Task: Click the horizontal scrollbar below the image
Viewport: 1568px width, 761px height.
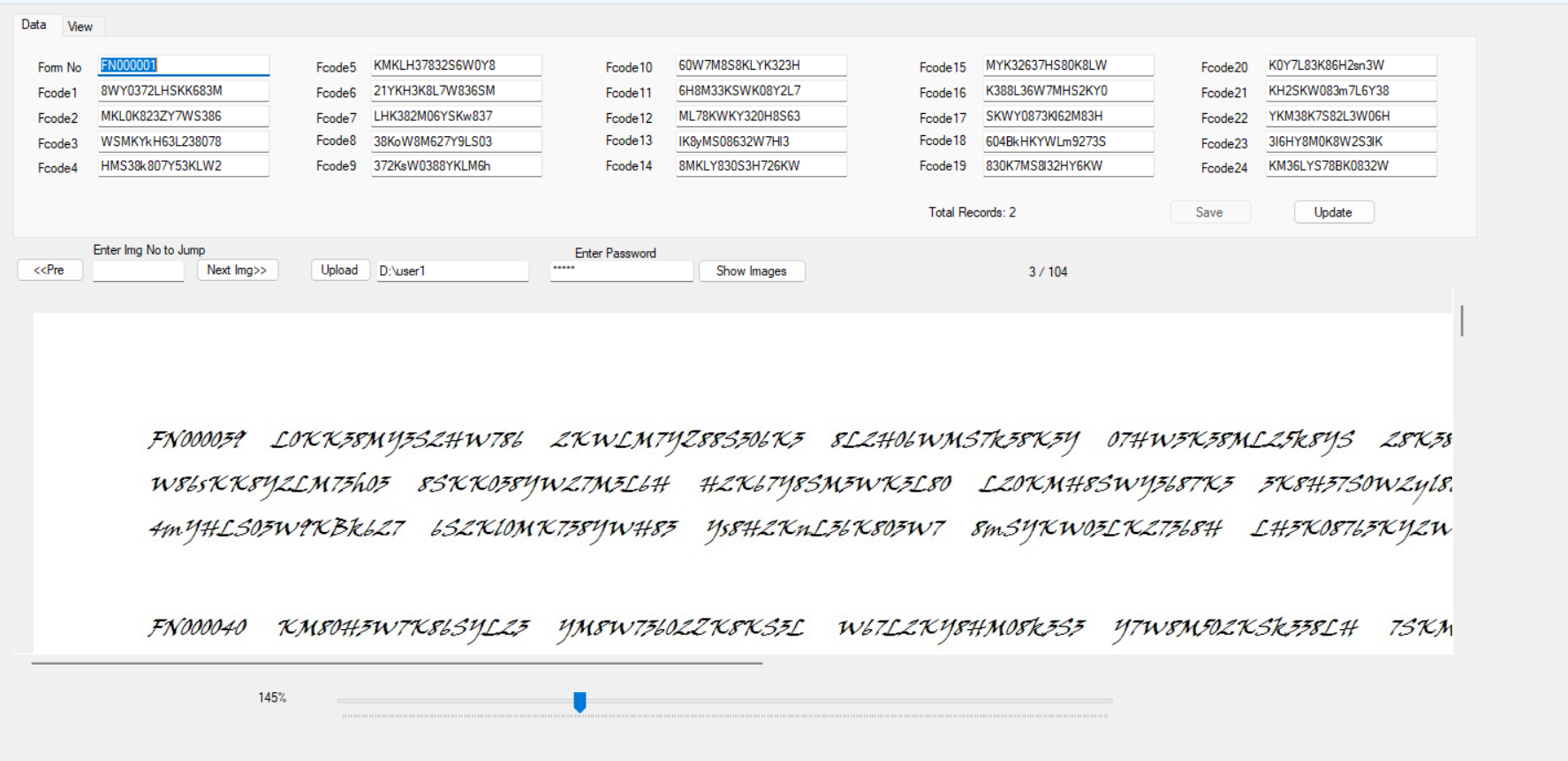Action: [x=397, y=662]
